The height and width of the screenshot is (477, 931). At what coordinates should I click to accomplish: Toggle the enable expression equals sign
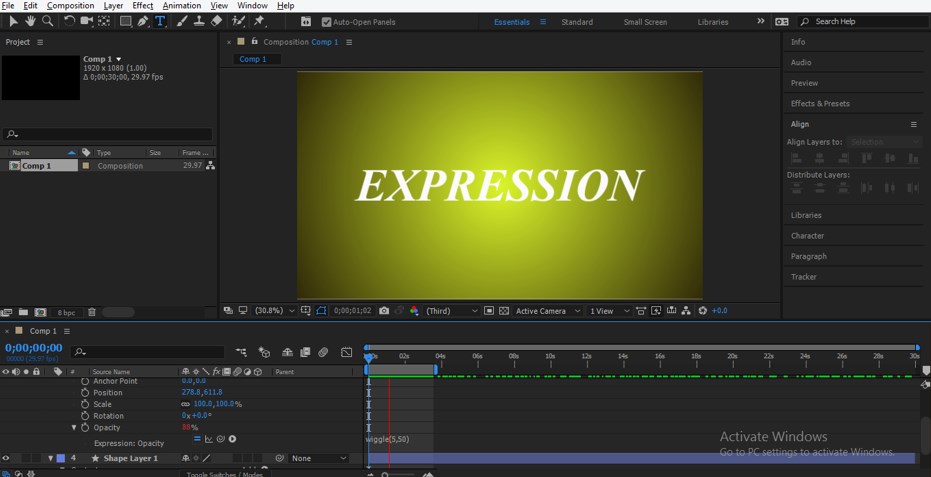pyautogui.click(x=197, y=439)
